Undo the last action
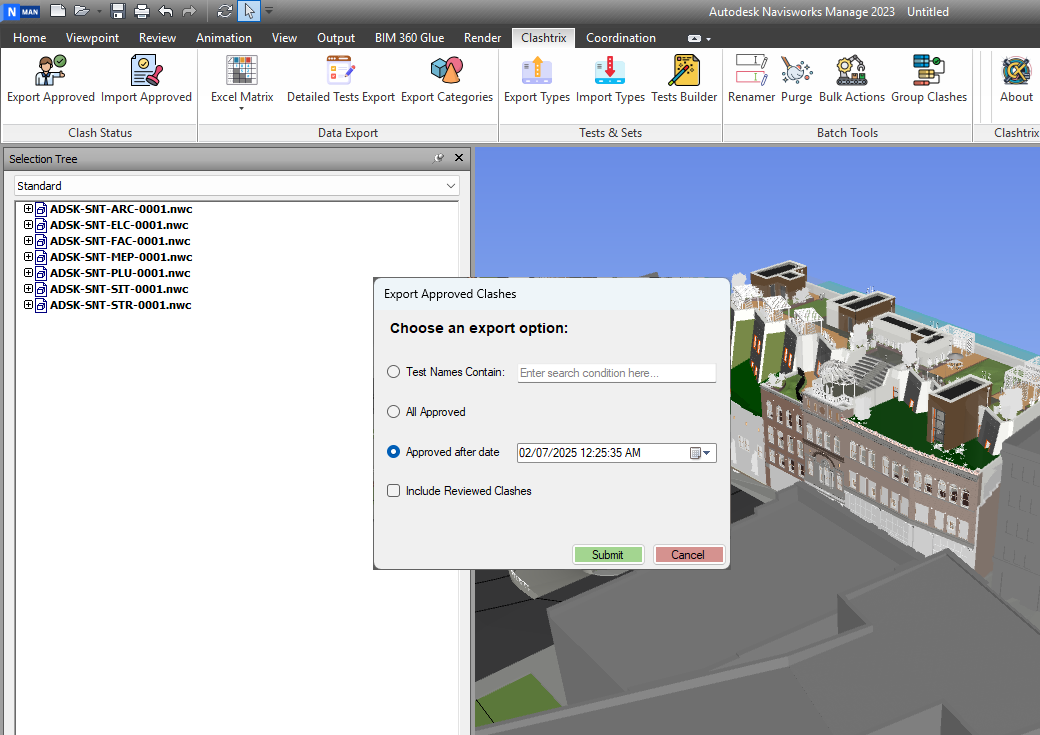The width and height of the screenshot is (1040, 735). [166, 11]
